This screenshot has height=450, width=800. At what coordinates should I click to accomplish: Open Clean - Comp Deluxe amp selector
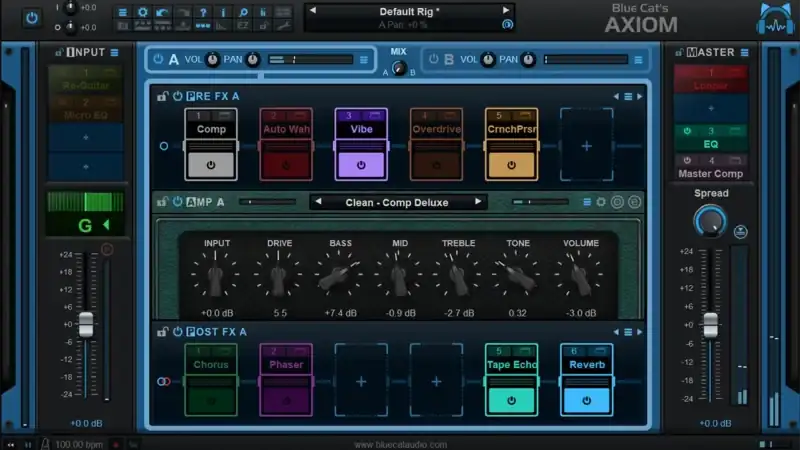tap(397, 203)
